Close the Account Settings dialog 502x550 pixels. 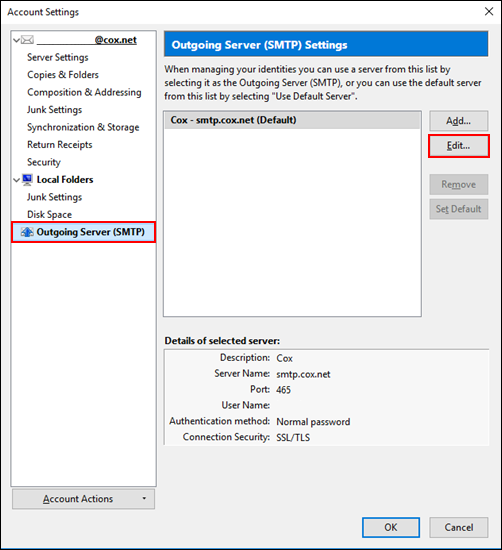pos(489,12)
